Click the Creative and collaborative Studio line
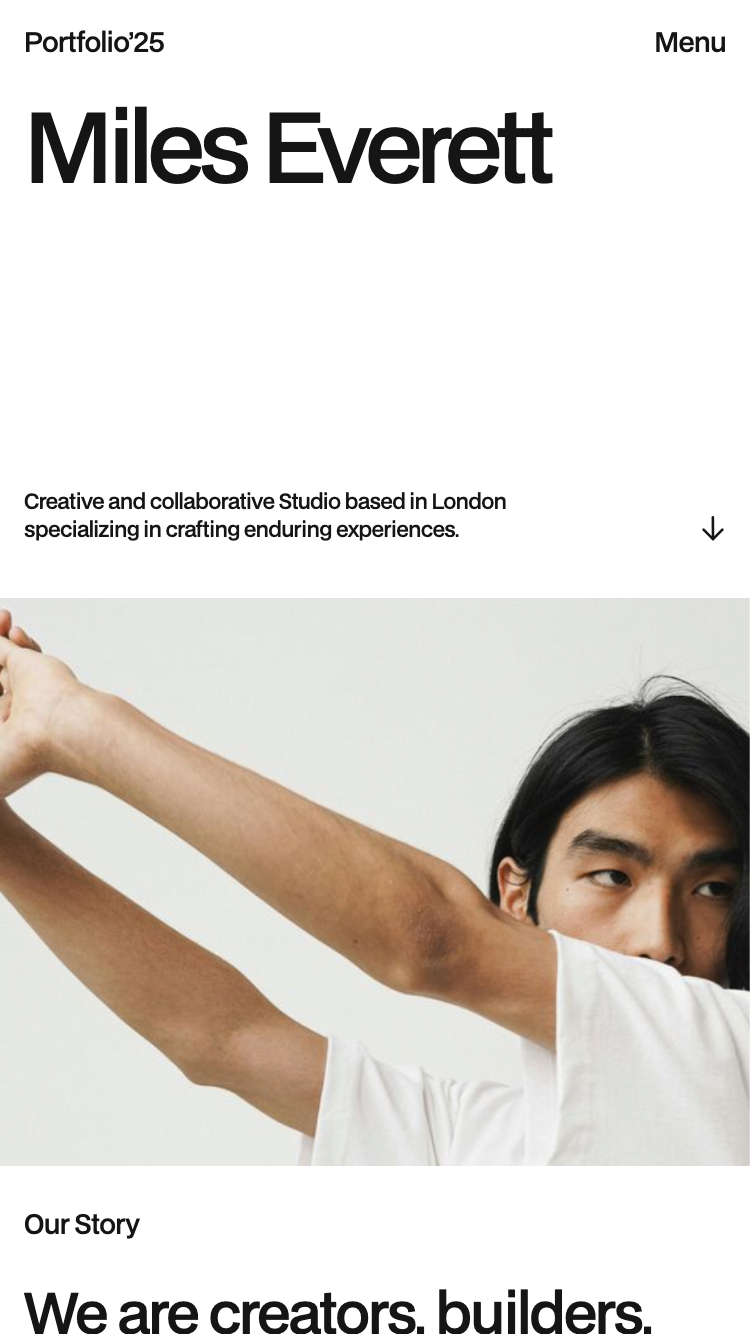Viewport: 750px width, 1334px height. click(x=265, y=501)
